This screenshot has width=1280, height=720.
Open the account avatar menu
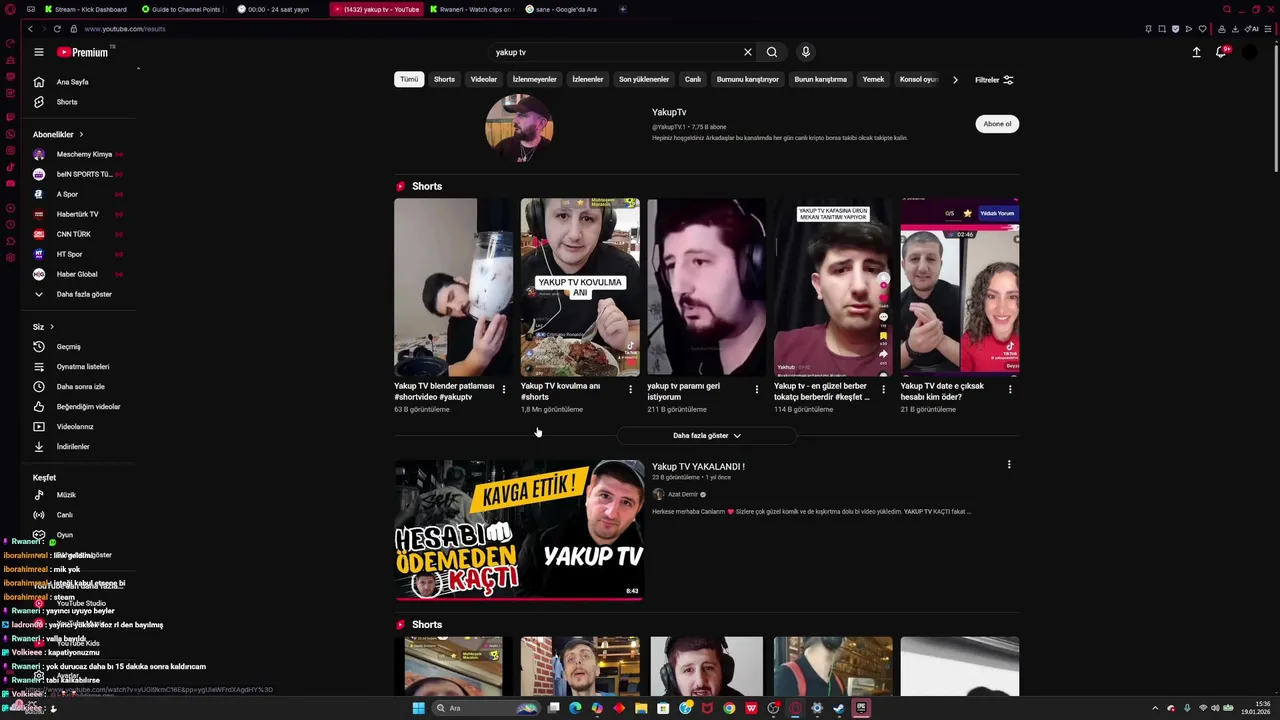coord(1249,52)
